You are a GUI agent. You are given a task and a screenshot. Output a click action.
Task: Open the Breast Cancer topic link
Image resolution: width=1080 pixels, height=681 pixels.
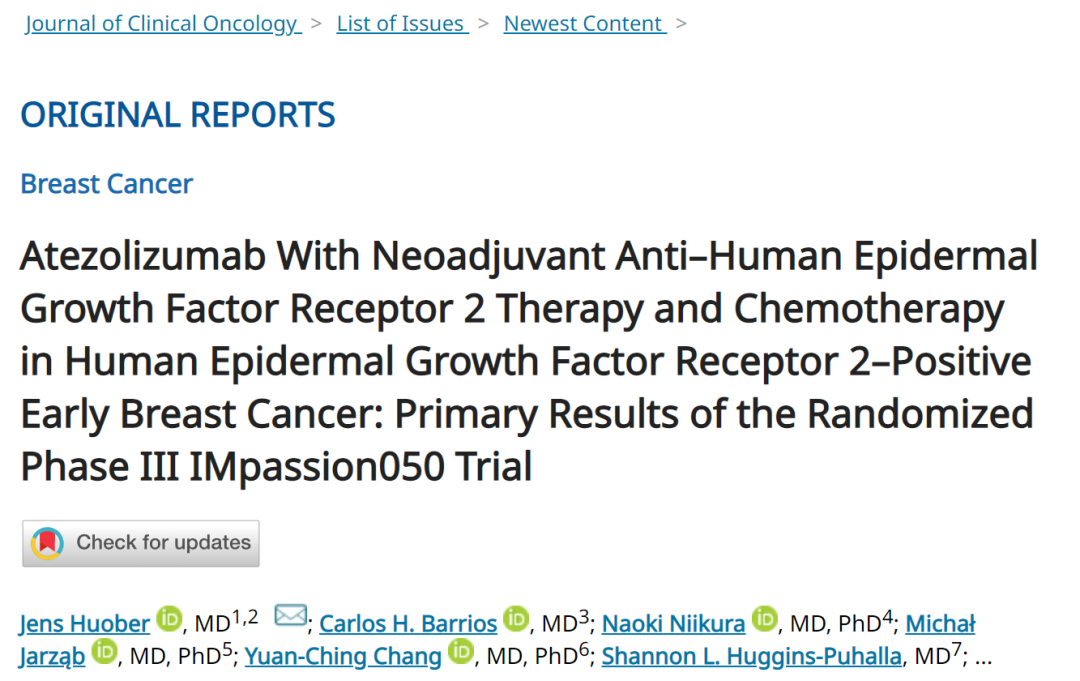(x=107, y=184)
